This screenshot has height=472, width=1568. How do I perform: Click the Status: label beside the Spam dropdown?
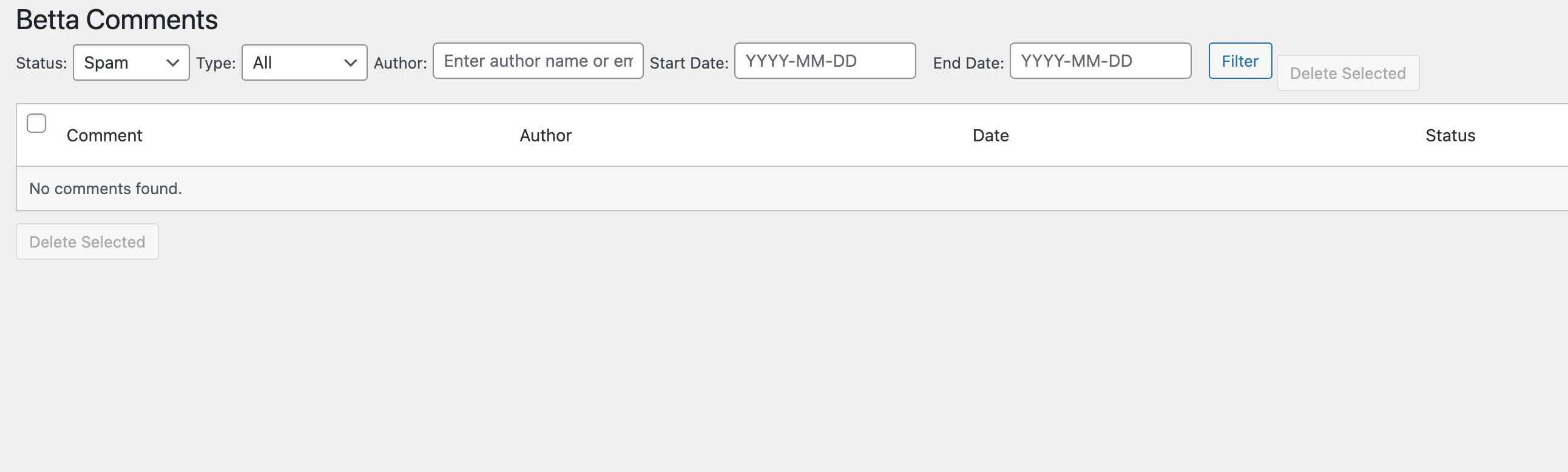[41, 62]
